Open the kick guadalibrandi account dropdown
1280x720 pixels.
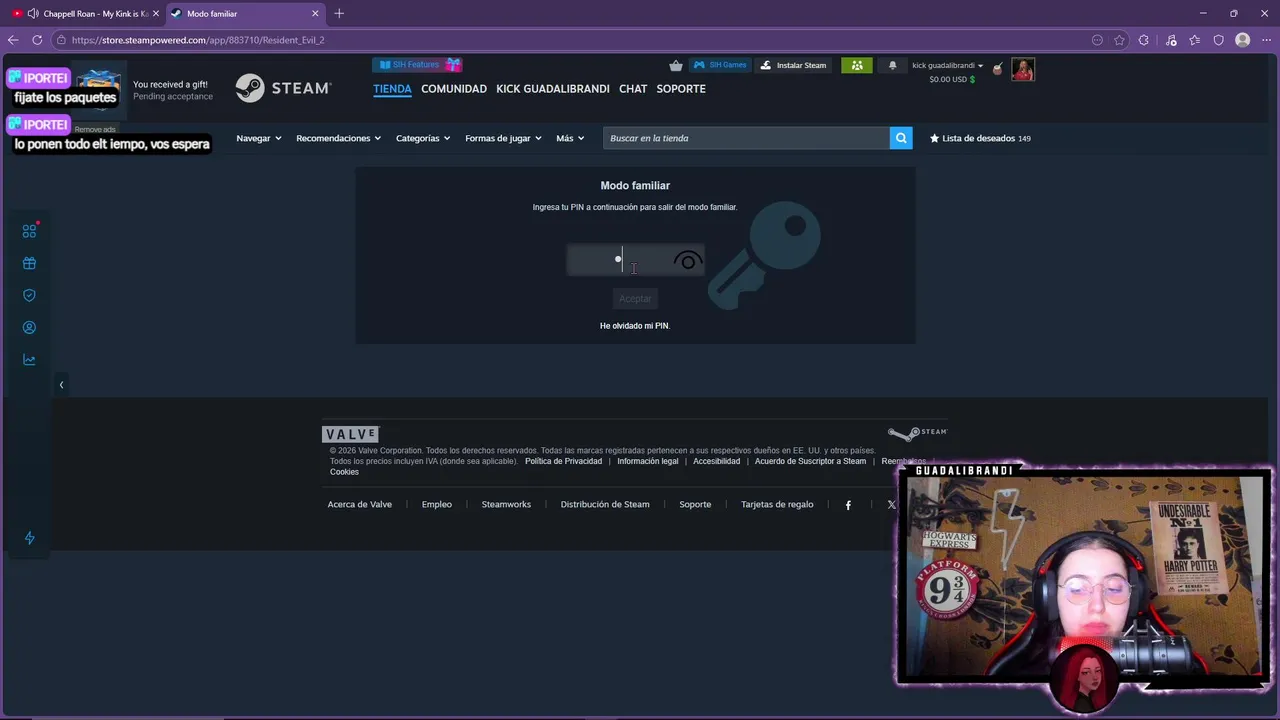click(x=947, y=65)
